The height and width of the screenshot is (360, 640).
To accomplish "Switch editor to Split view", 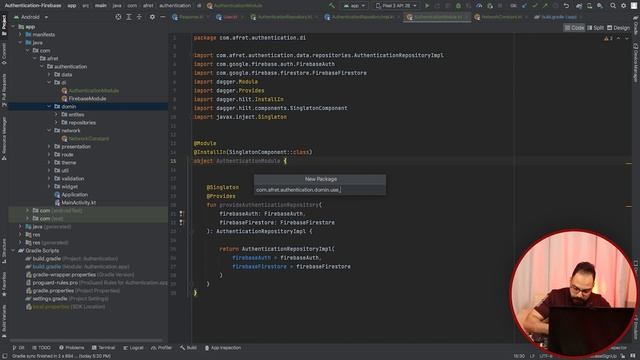I will 595,28.
